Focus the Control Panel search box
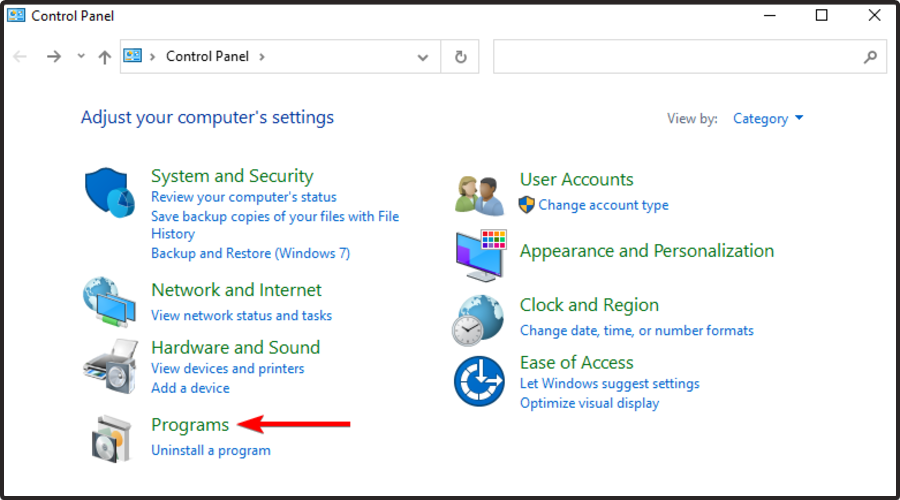The height and width of the screenshot is (500, 900). (x=689, y=57)
